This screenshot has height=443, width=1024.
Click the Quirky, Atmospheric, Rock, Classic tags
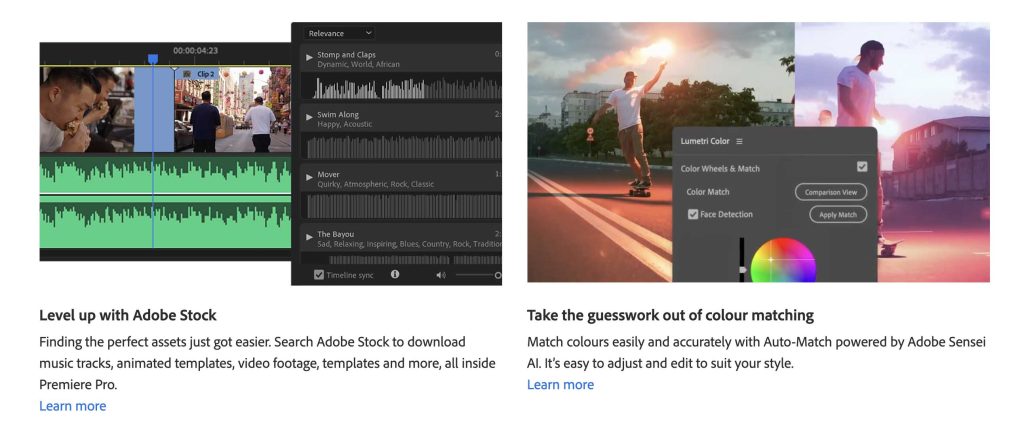(376, 184)
